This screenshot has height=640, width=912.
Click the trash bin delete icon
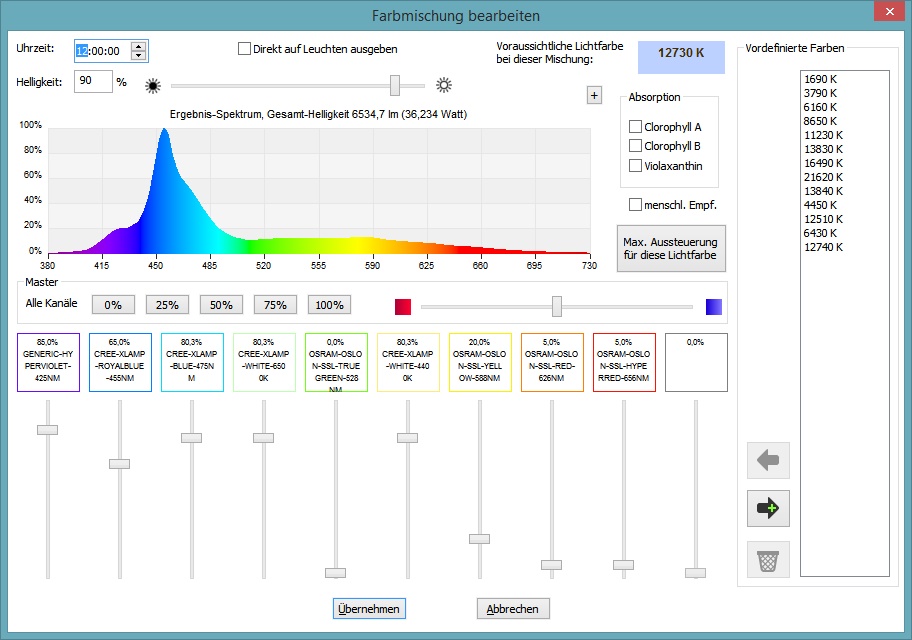(767, 559)
